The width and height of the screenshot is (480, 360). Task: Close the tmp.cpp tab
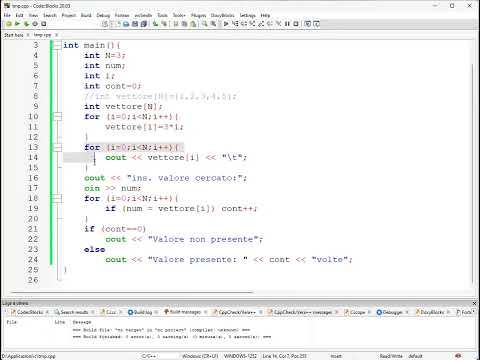click(56, 35)
